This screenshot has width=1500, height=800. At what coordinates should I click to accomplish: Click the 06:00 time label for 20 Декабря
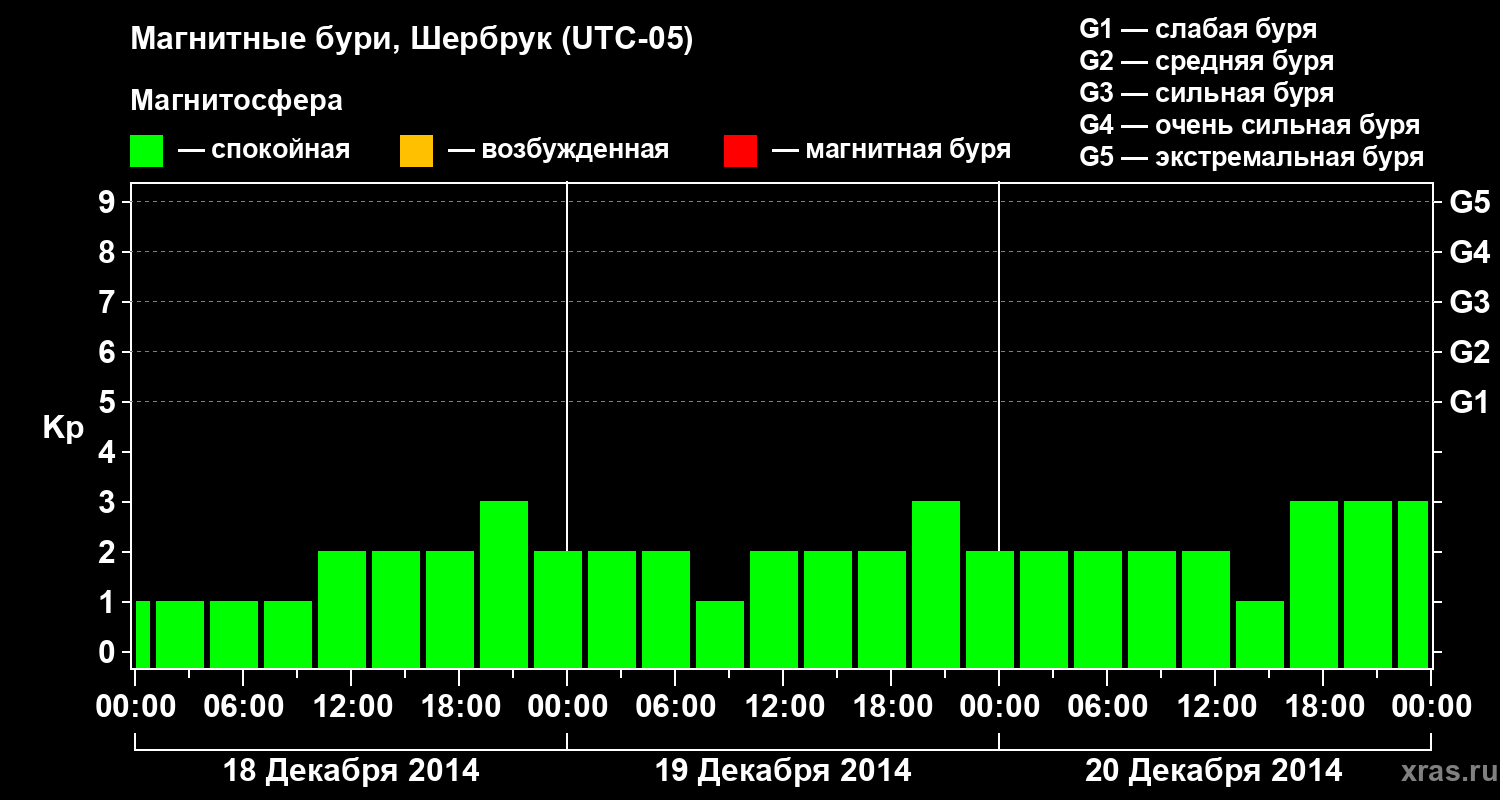(x=1107, y=707)
